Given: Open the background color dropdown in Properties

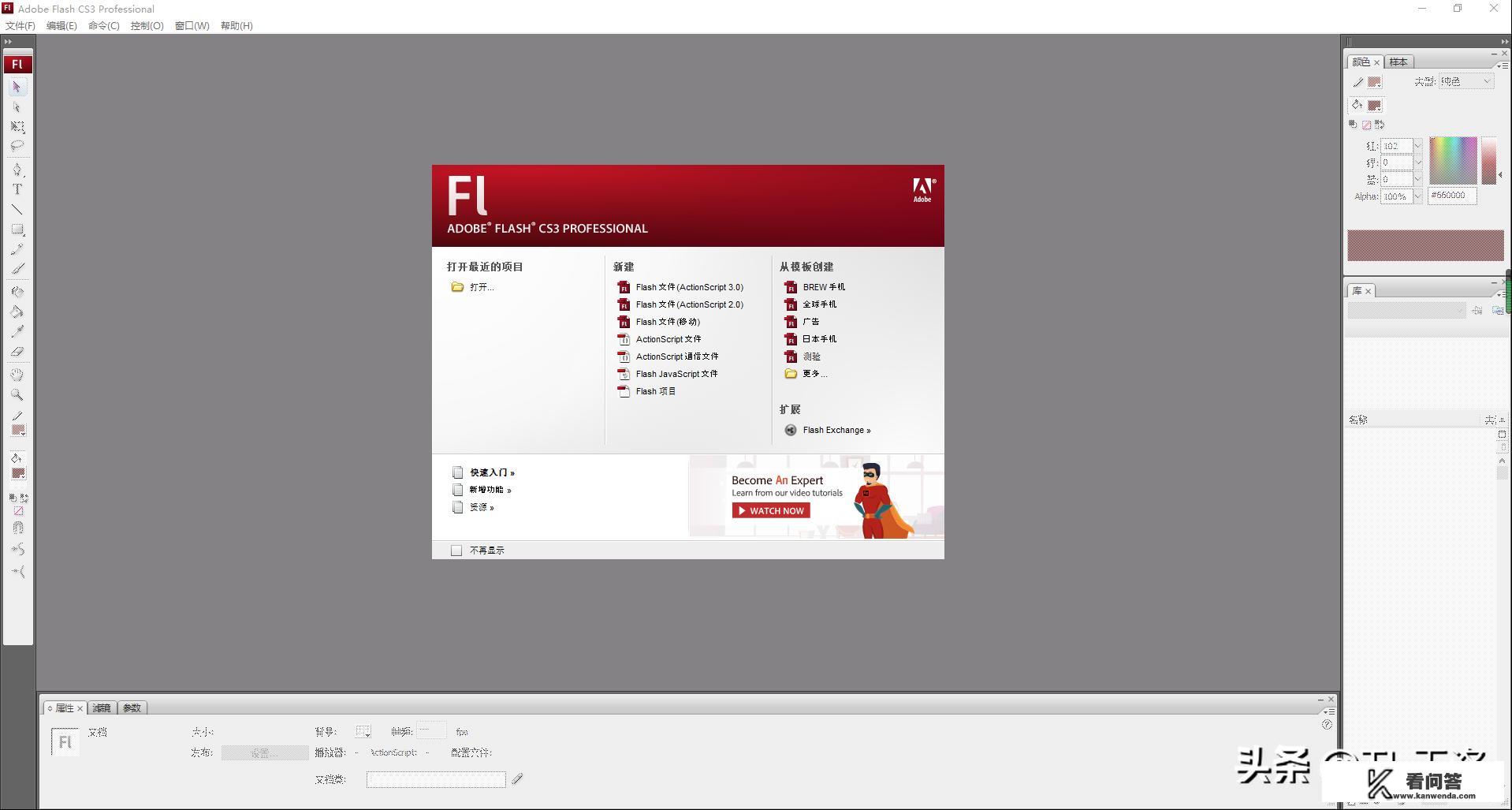Looking at the screenshot, I should point(363,732).
